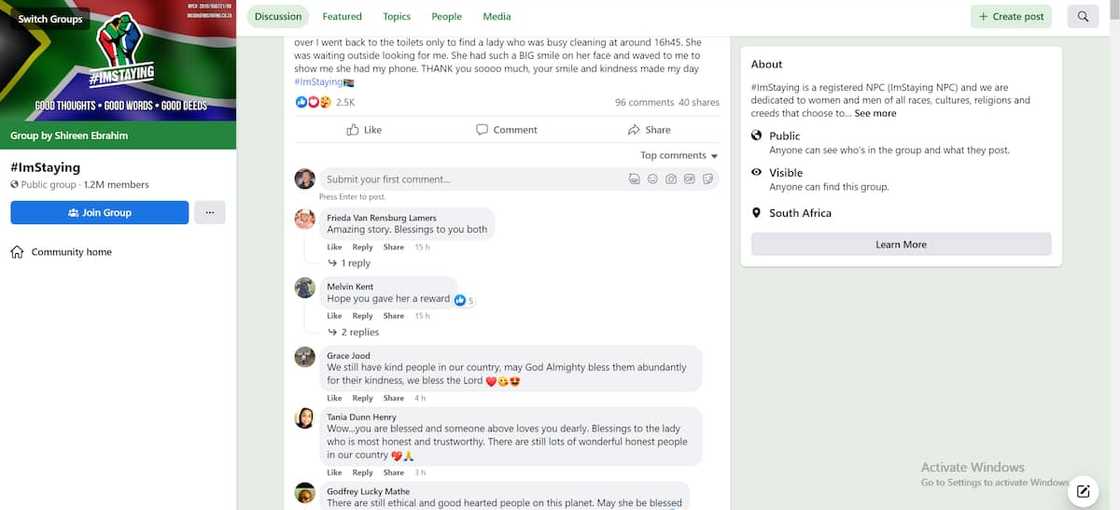Open the Top comments sort dropdown
Image resolution: width=1120 pixels, height=510 pixels.
point(679,155)
